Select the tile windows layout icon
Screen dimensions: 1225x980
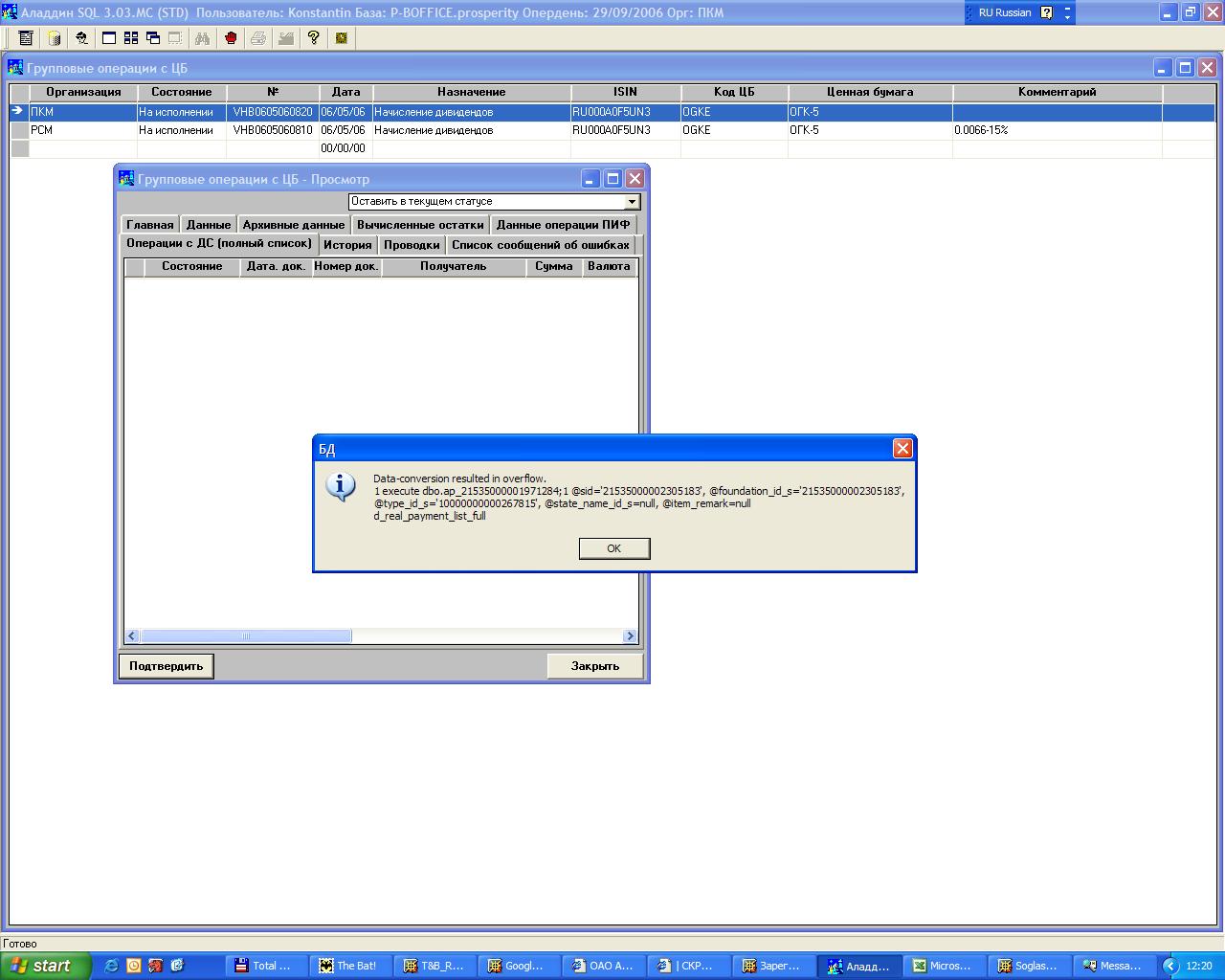131,38
